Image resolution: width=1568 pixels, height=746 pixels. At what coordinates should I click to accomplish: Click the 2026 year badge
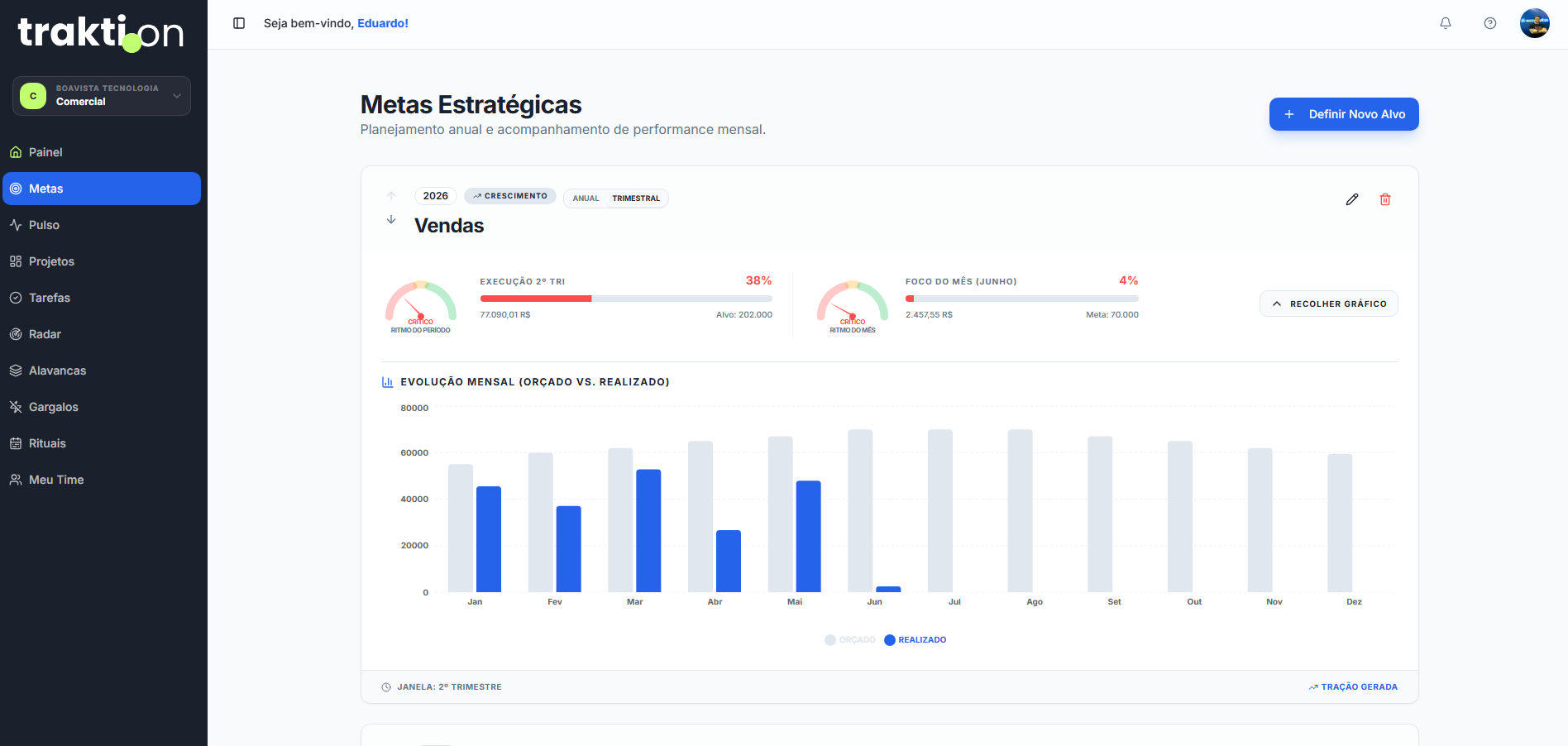coord(436,196)
